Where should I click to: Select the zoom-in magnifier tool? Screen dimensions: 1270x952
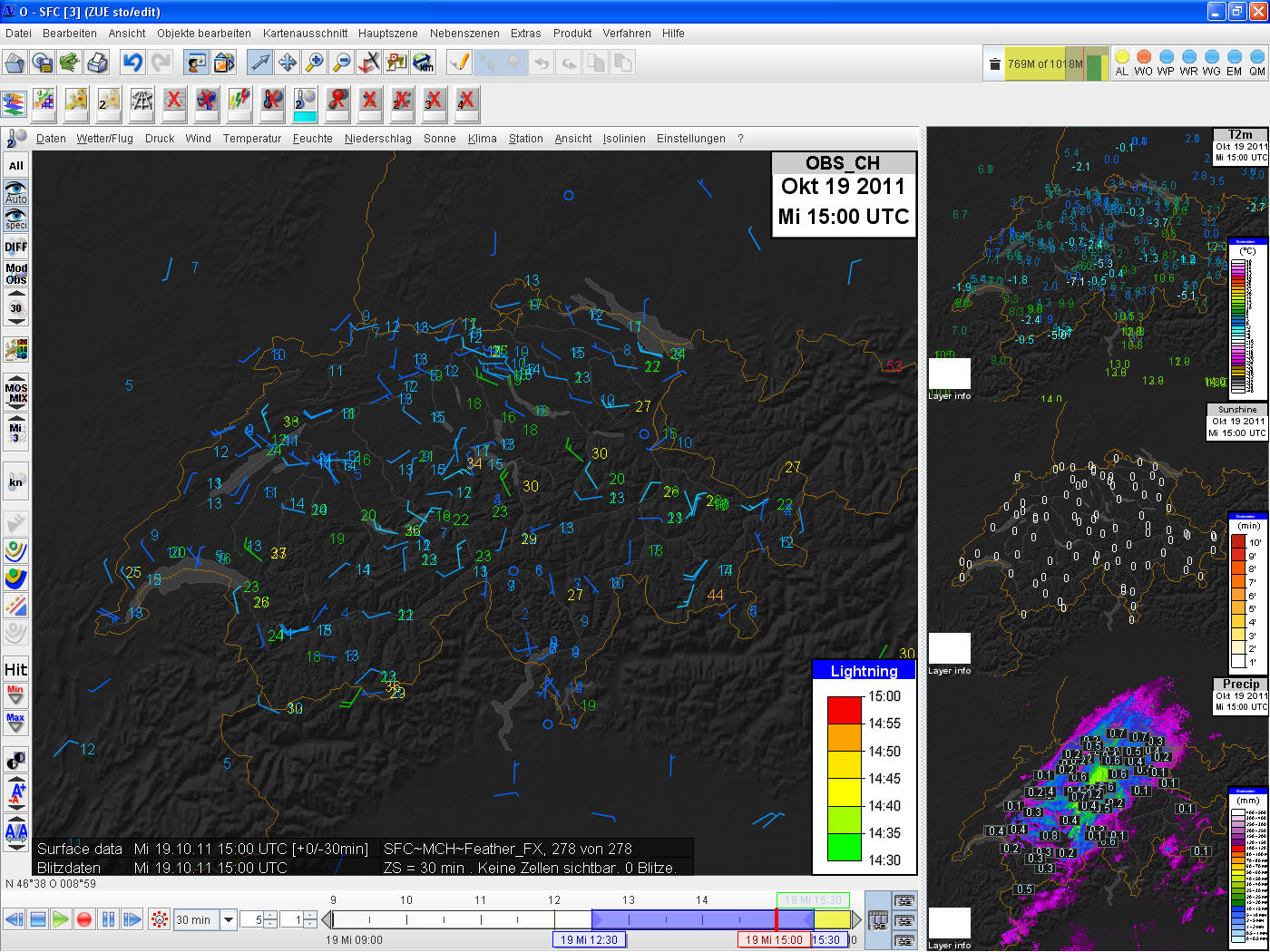point(314,63)
